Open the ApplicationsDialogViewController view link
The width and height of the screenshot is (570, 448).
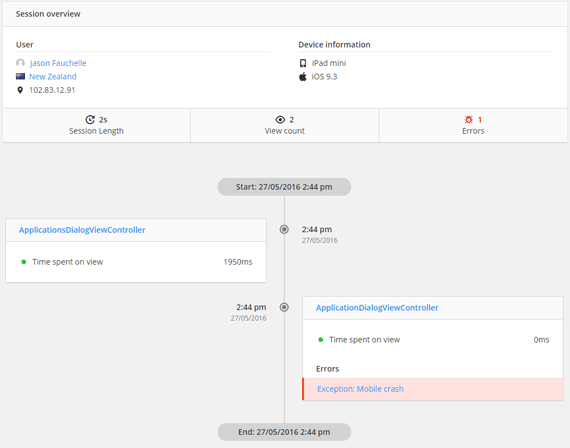click(82, 230)
